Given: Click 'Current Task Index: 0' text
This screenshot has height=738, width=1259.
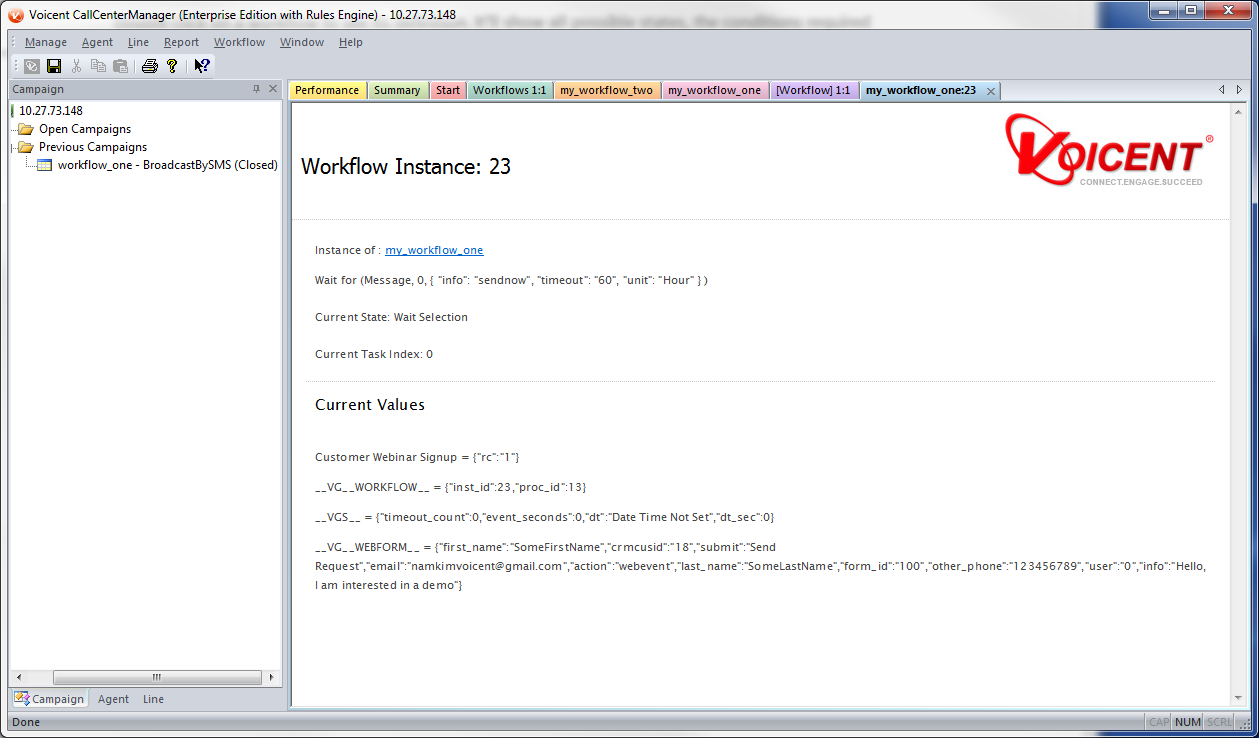Looking at the screenshot, I should (374, 354).
